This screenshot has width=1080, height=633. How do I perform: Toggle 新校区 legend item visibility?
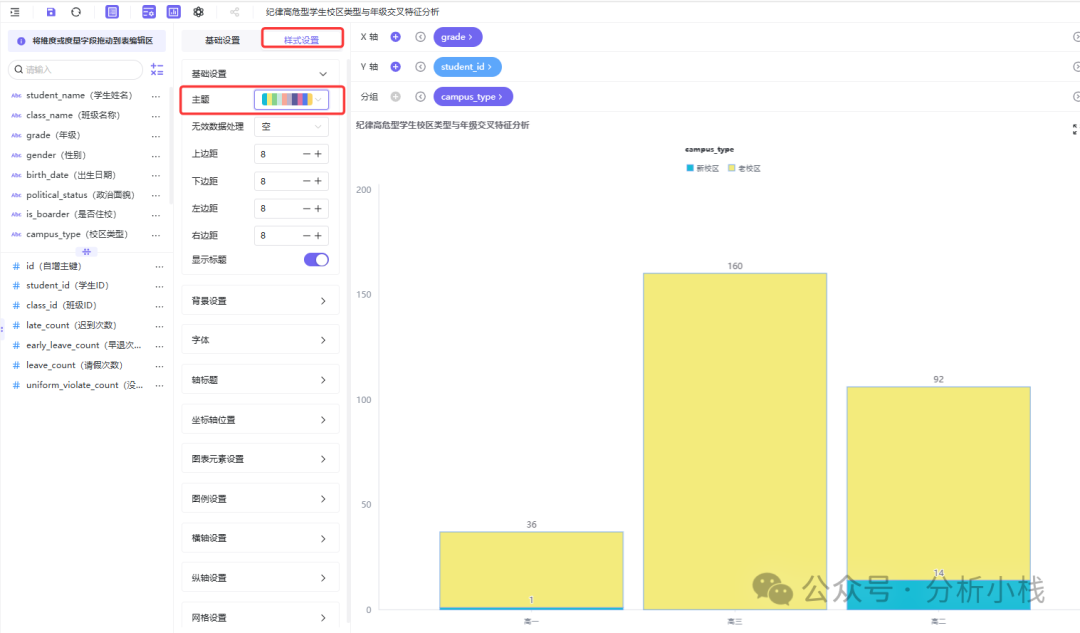703,168
